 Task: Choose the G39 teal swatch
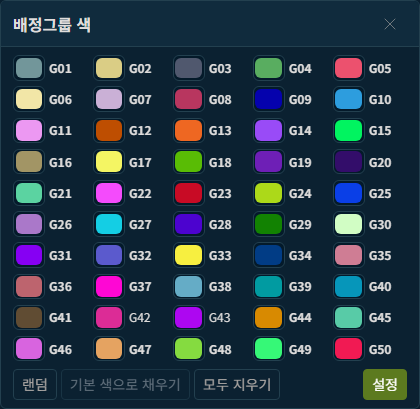click(269, 286)
